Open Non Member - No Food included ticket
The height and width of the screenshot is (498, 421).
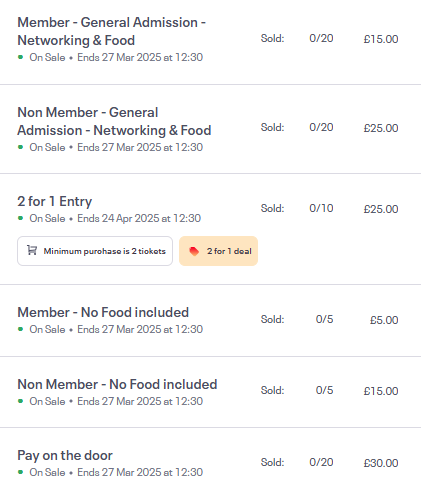point(117,384)
